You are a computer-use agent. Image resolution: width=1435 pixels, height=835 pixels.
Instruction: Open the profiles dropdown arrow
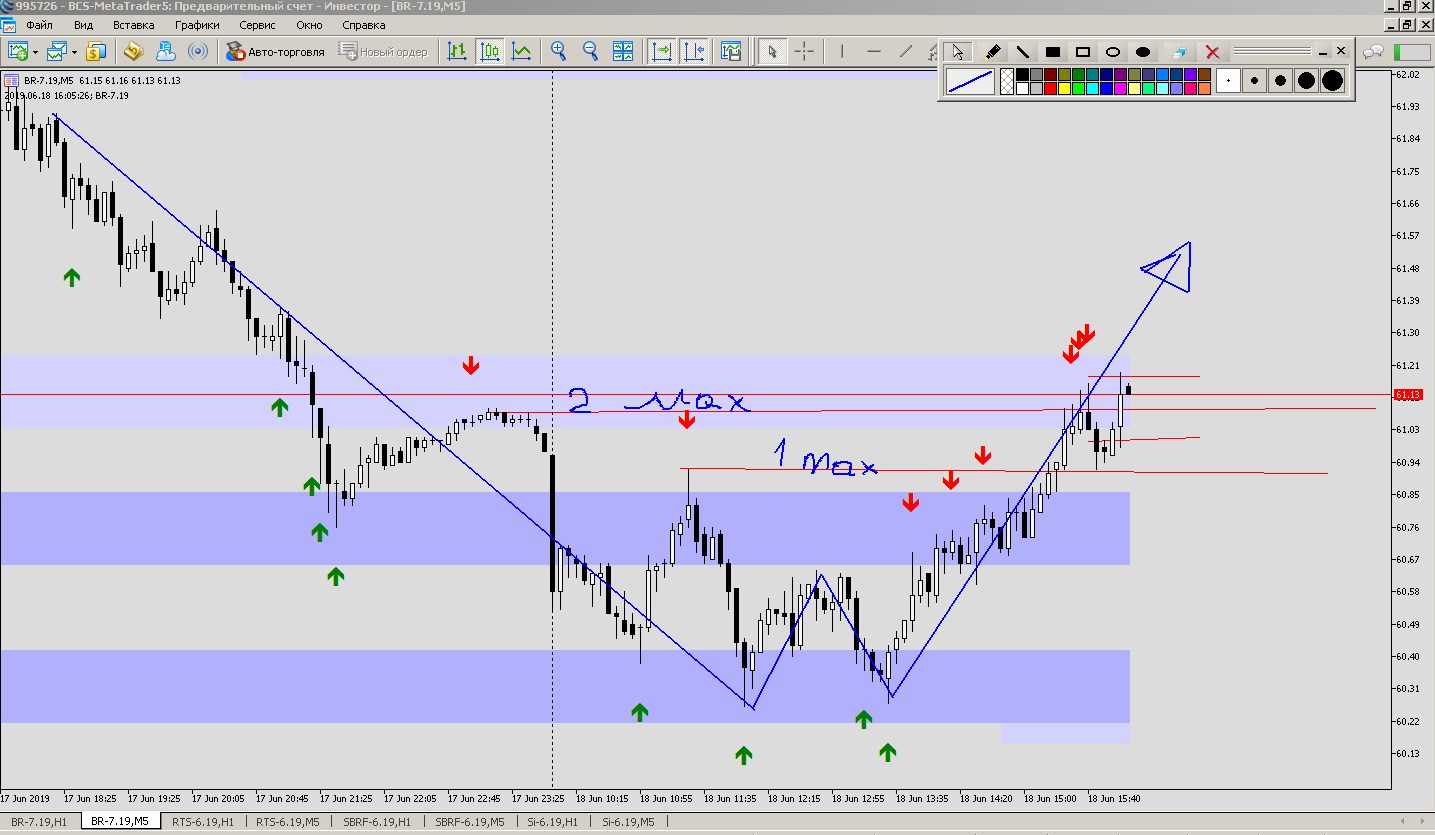point(74,51)
